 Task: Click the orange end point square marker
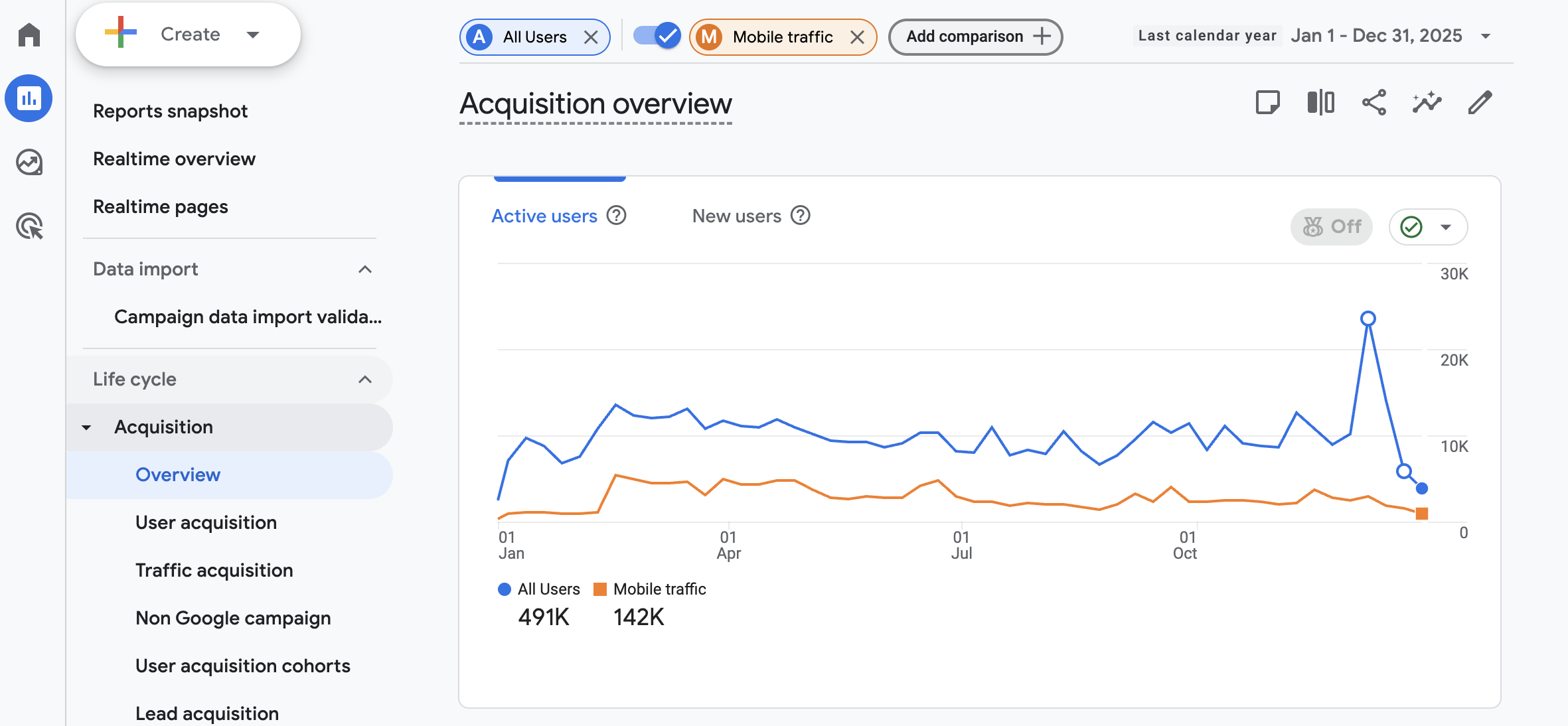(x=1422, y=514)
